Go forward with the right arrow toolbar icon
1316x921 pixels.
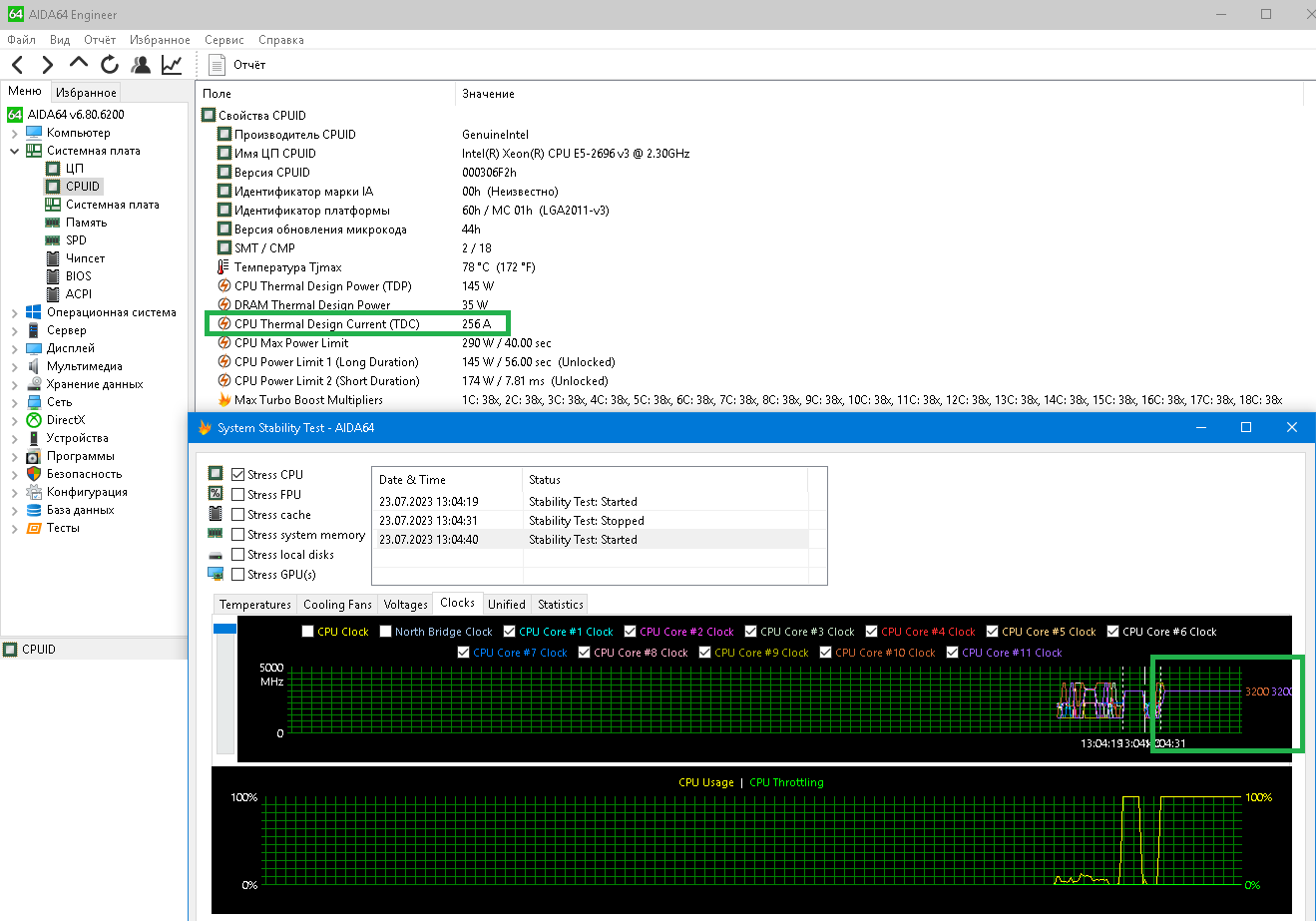pos(47,65)
